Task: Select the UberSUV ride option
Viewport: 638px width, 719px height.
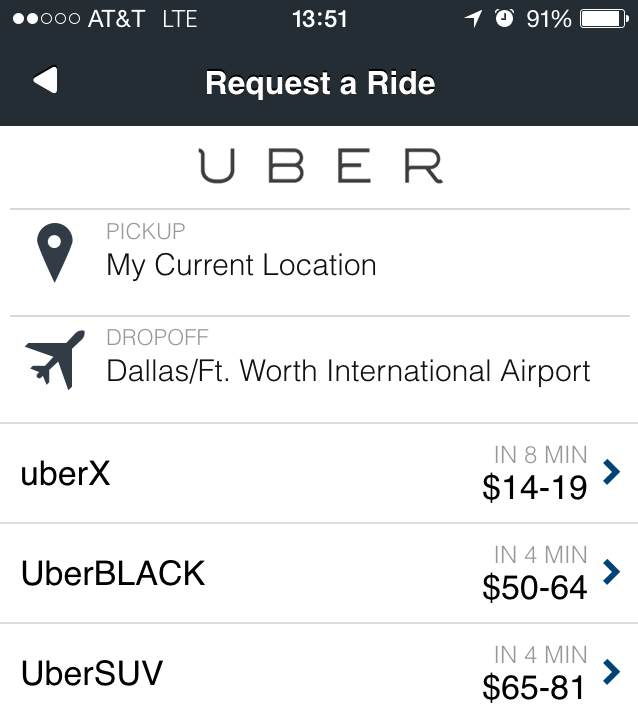Action: pos(319,671)
